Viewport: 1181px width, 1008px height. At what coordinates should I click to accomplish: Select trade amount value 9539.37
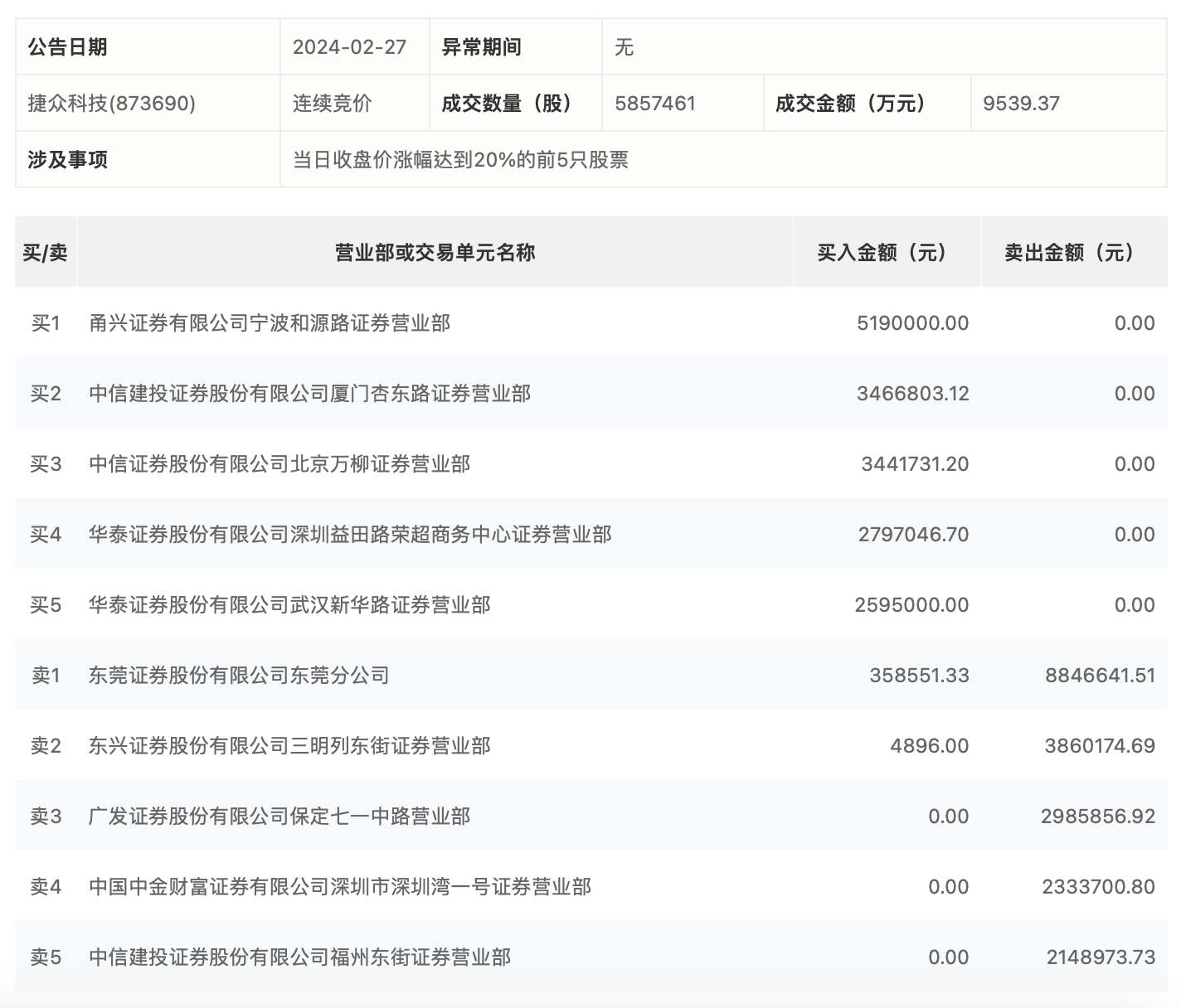pyautogui.click(x=1021, y=103)
